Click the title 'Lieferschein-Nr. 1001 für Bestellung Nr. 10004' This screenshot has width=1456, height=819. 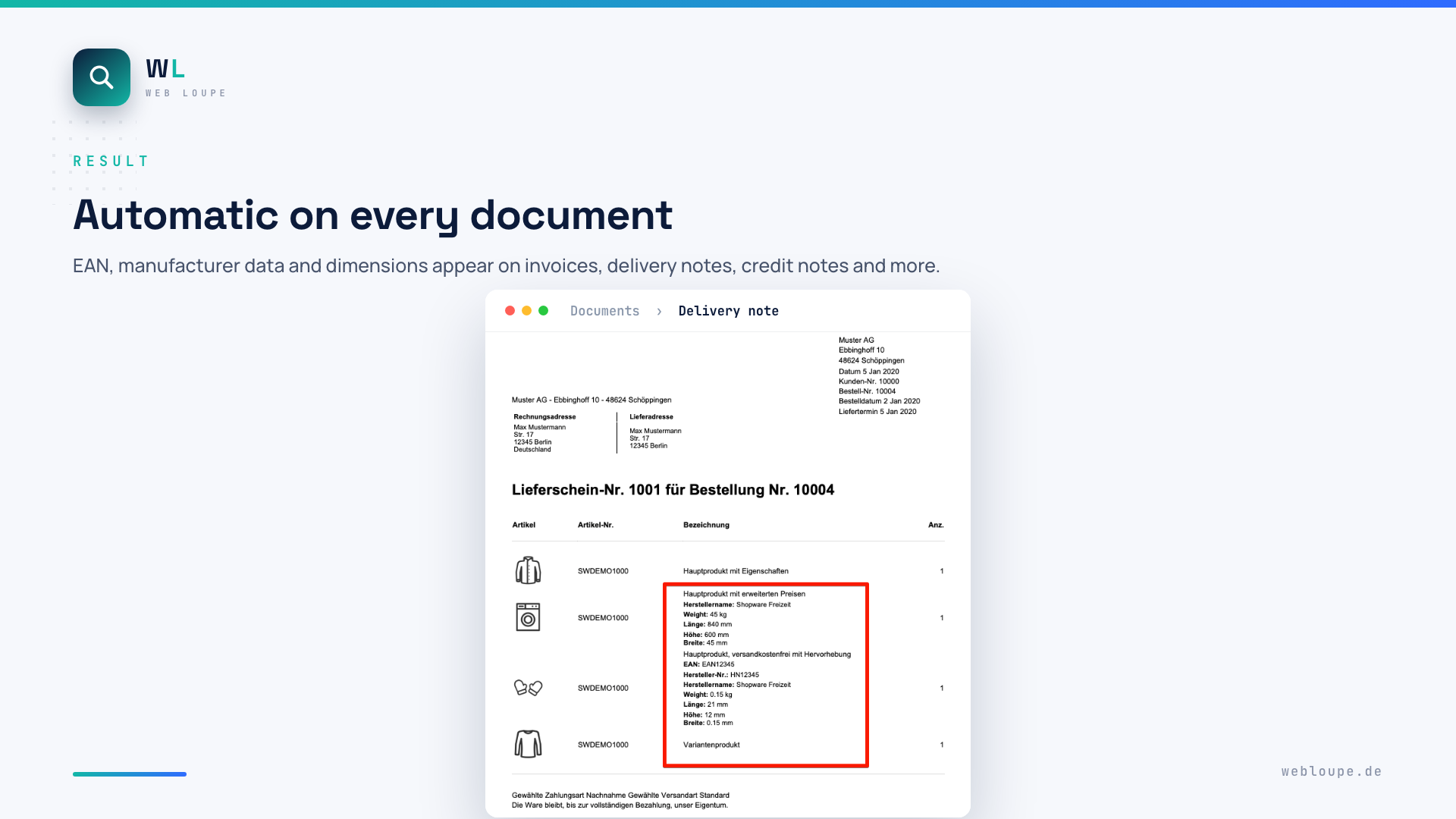pyautogui.click(x=673, y=490)
